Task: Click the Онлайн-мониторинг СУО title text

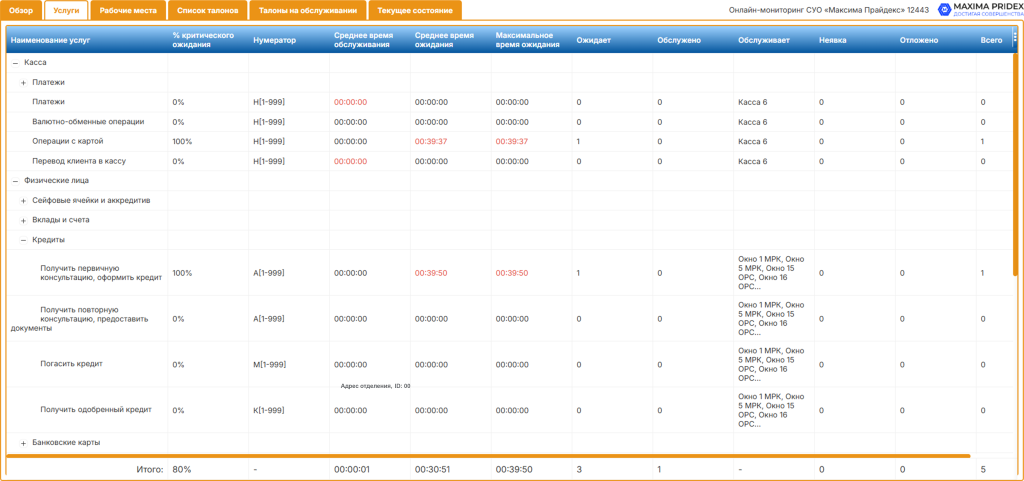Action: pyautogui.click(x=829, y=10)
